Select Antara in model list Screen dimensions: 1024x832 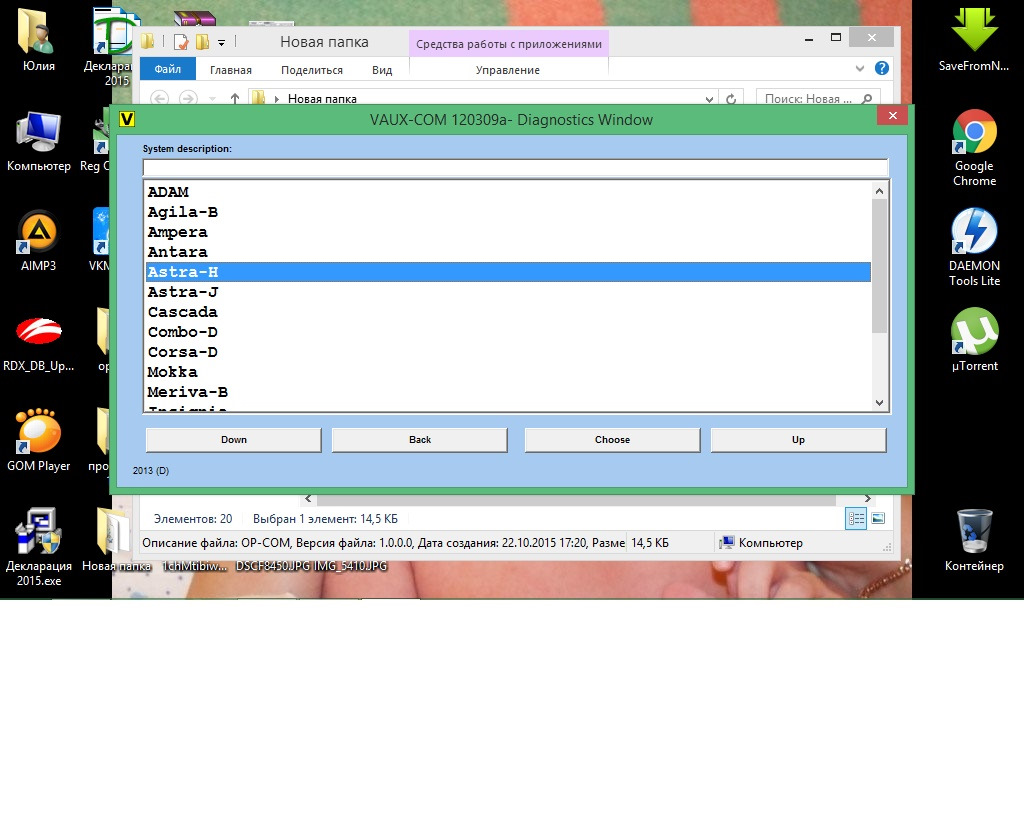point(508,252)
